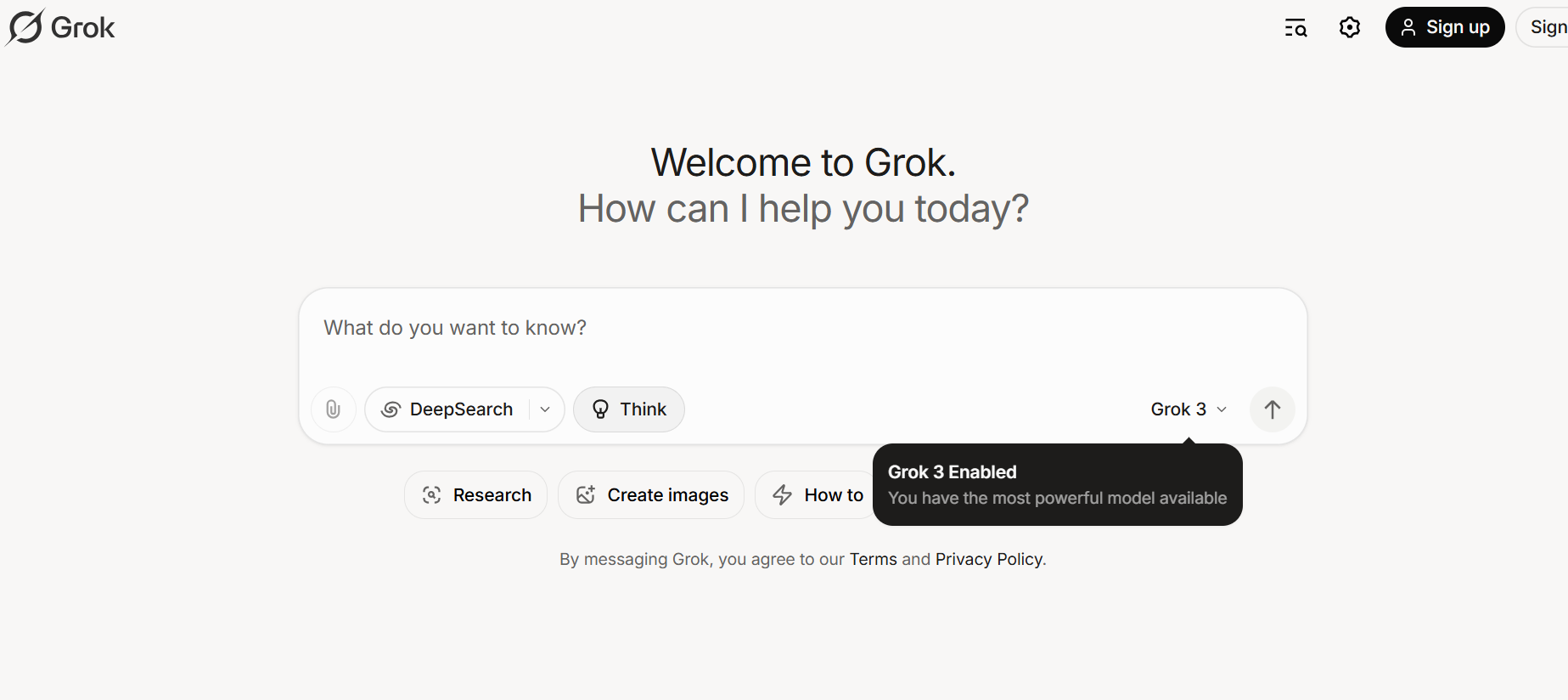Open the Terms link
1568x700 pixels.
pyautogui.click(x=873, y=559)
